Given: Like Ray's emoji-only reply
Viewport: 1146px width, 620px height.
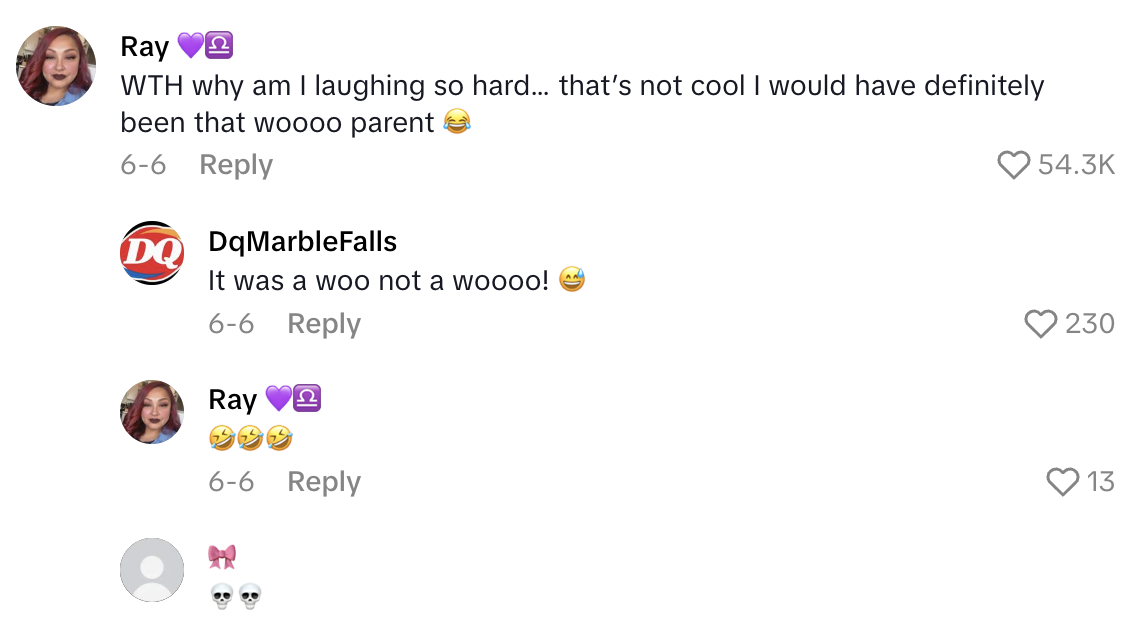Looking at the screenshot, I should [x=1062, y=481].
